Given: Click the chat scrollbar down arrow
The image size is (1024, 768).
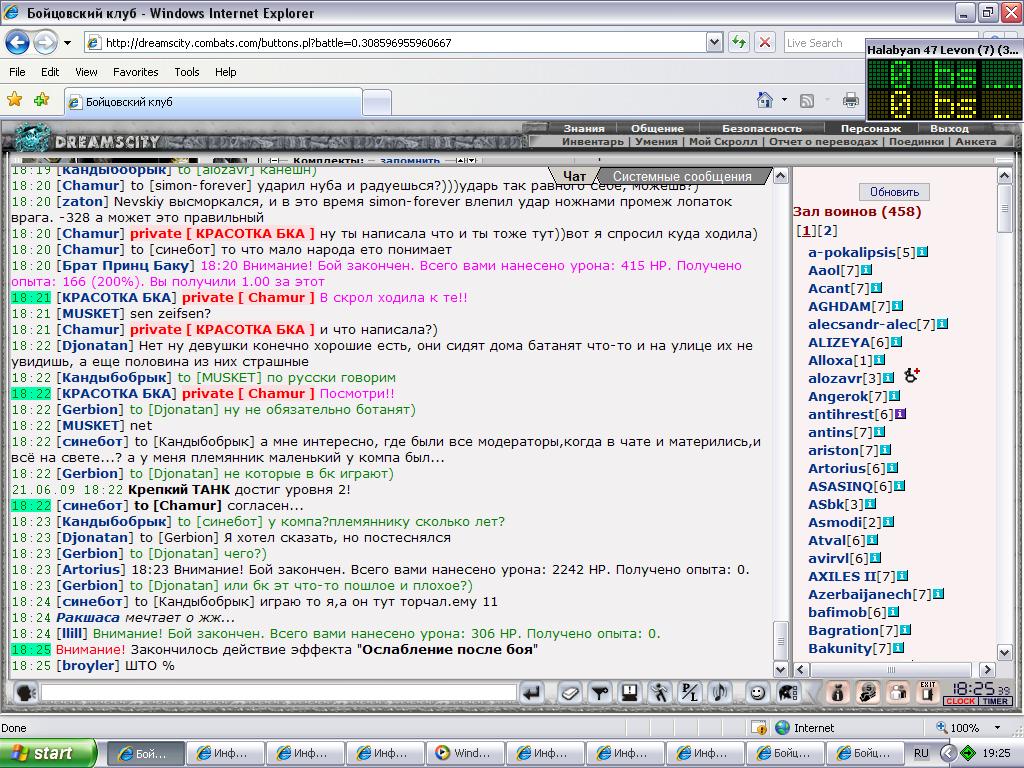Looking at the screenshot, I should (780, 669).
